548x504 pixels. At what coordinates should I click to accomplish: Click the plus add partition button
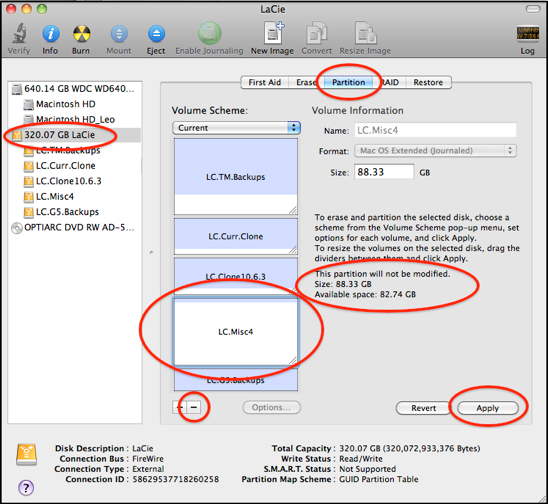(180, 407)
